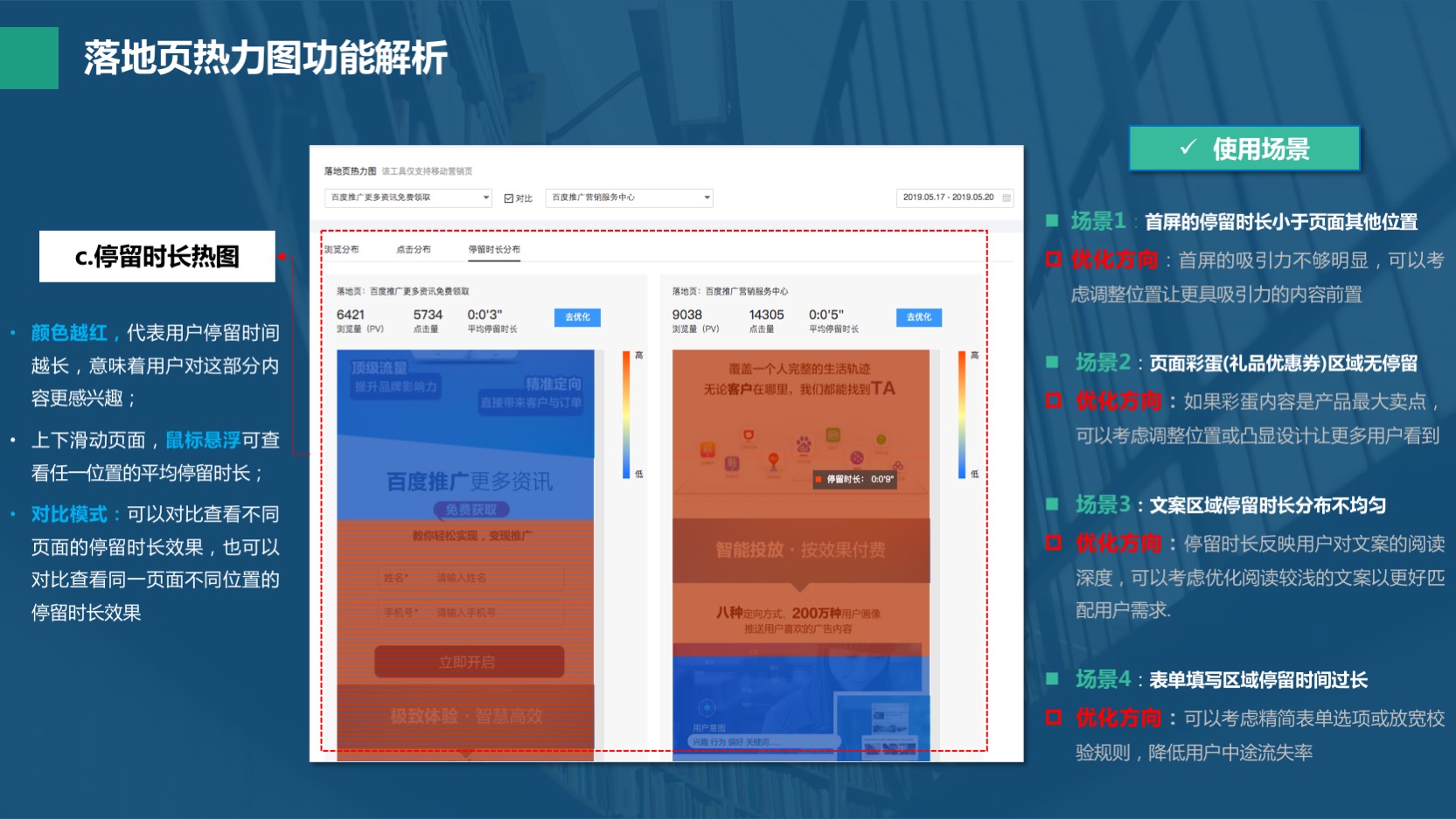
Task: Click the 0:0'5" average dwell time
Action: coord(826,315)
